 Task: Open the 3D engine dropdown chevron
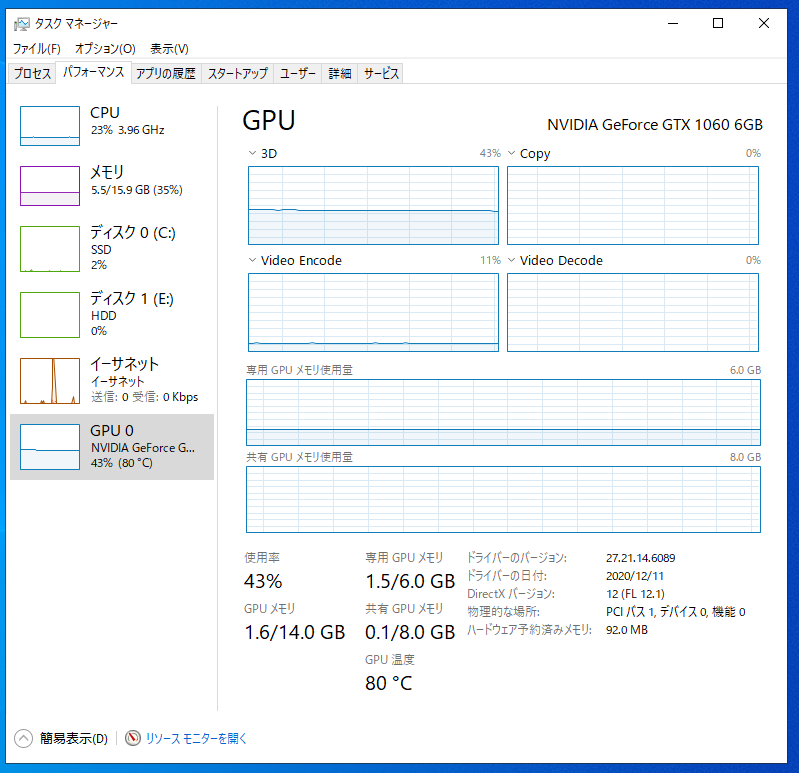click(x=252, y=153)
